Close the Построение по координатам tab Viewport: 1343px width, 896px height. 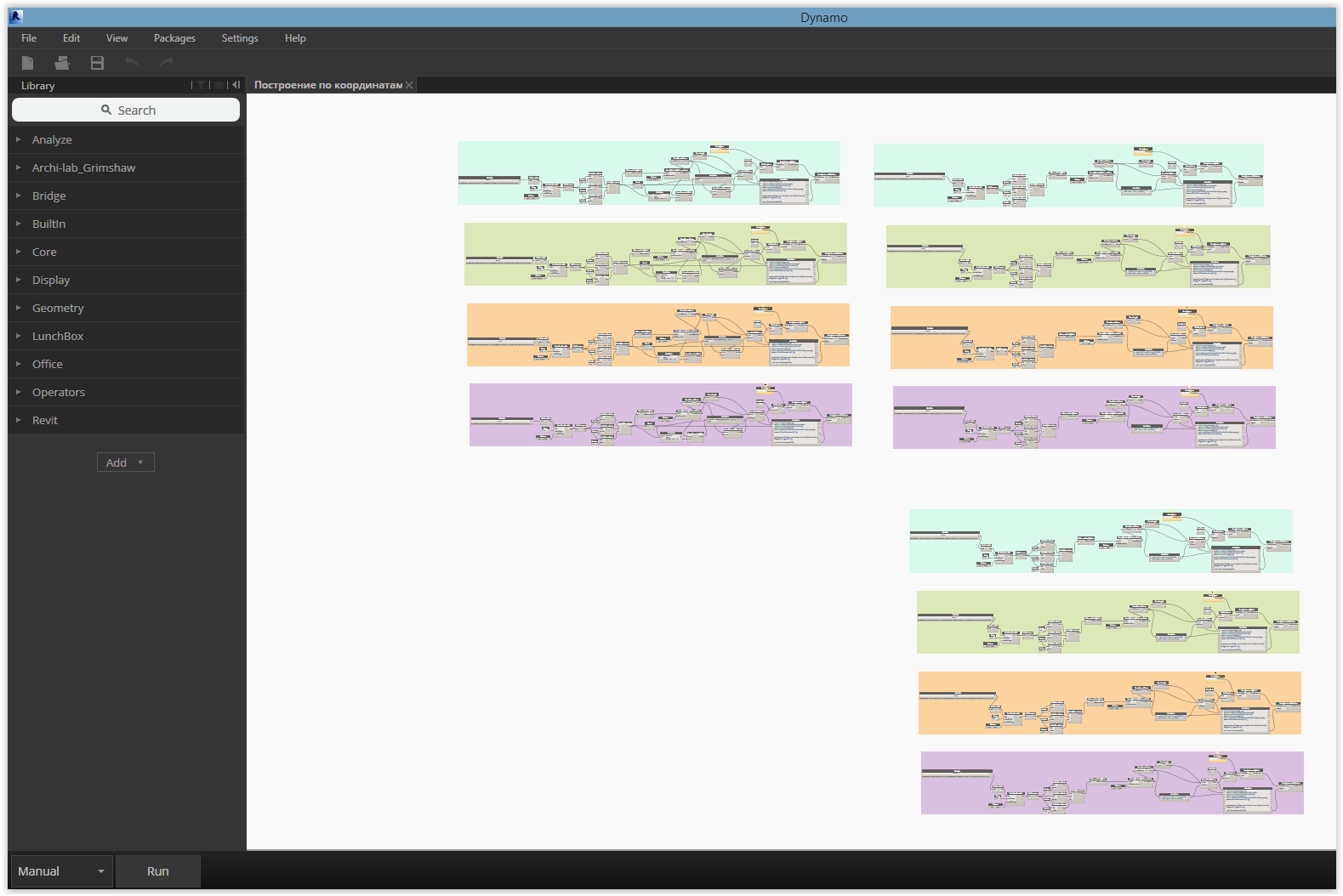[x=409, y=85]
